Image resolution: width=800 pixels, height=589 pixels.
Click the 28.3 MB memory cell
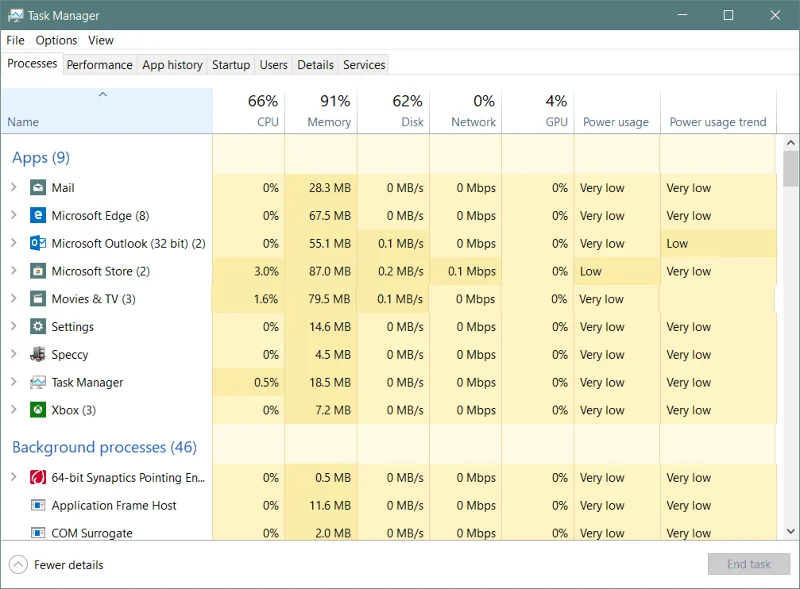pos(321,188)
